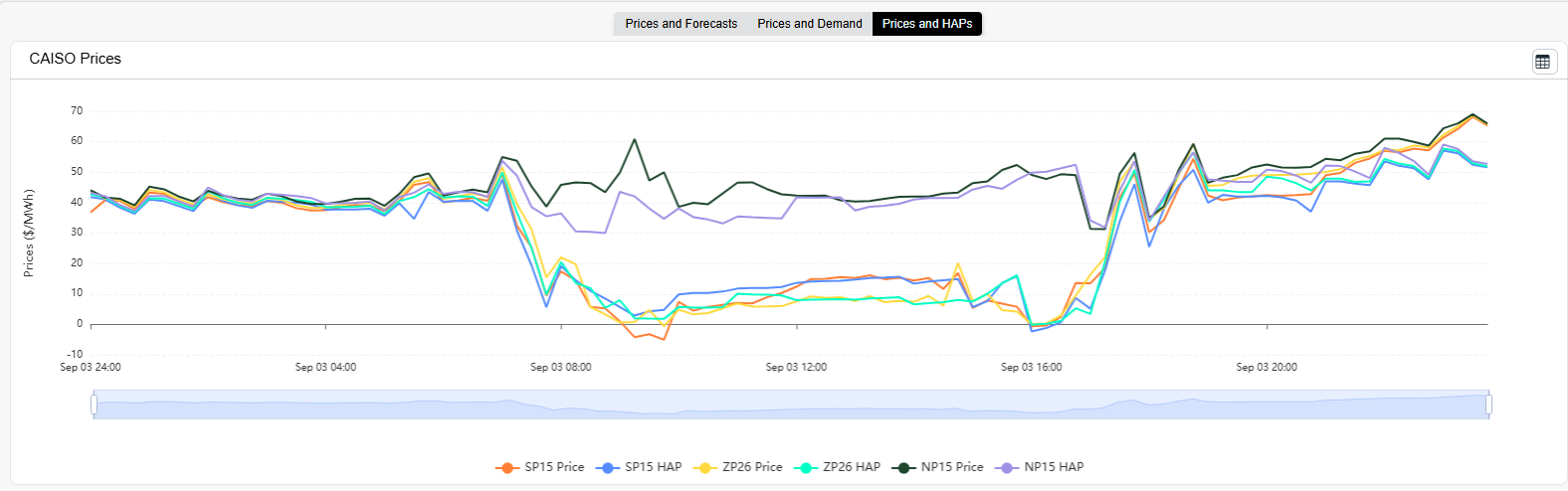1568x491 pixels.
Task: Click the Sep 03 20:00 axis label
Action: (x=1267, y=367)
